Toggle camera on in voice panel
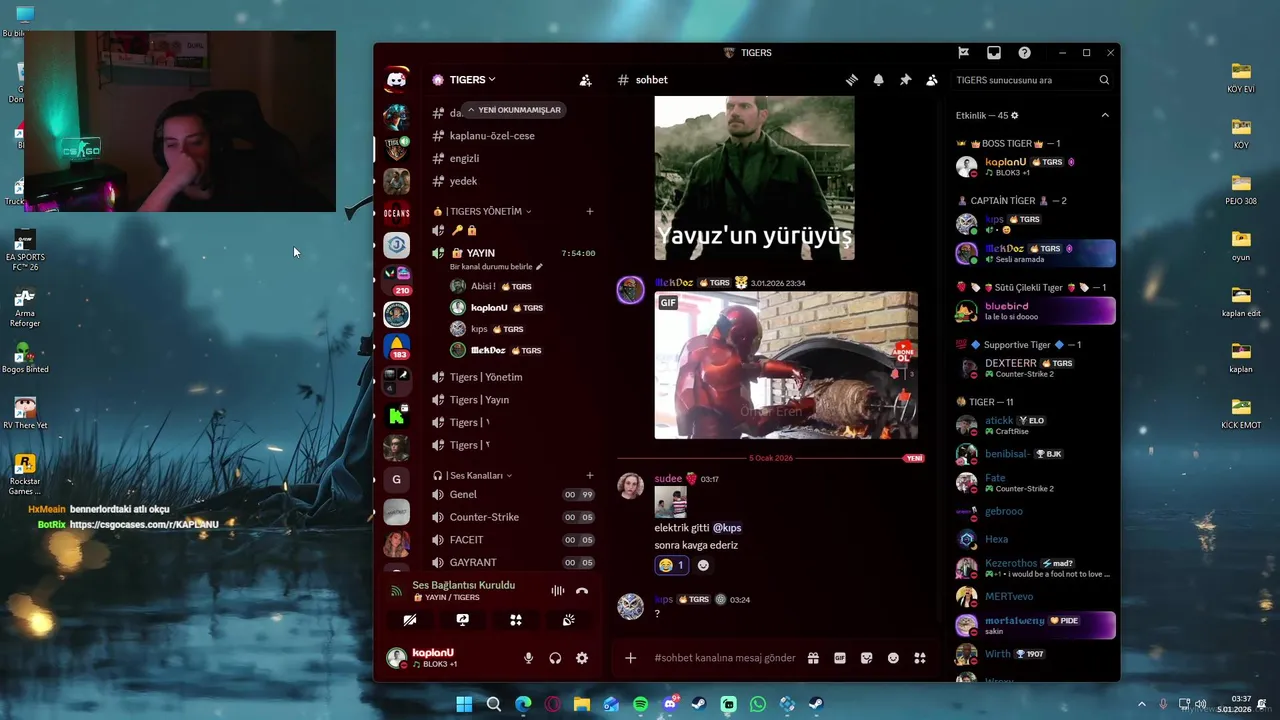The image size is (1280, 720). pos(409,620)
